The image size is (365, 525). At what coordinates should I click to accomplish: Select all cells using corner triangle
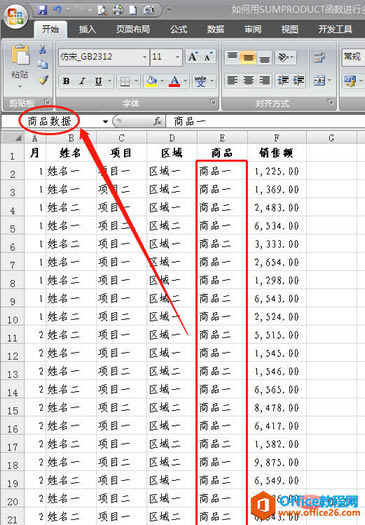(13, 138)
